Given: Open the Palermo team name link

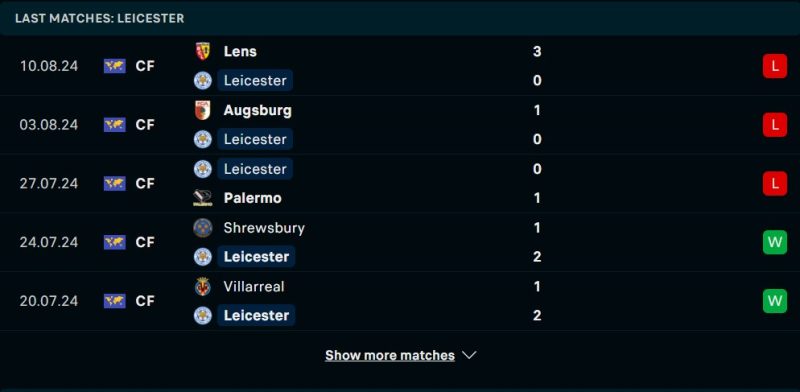Looking at the screenshot, I should (x=253, y=198).
